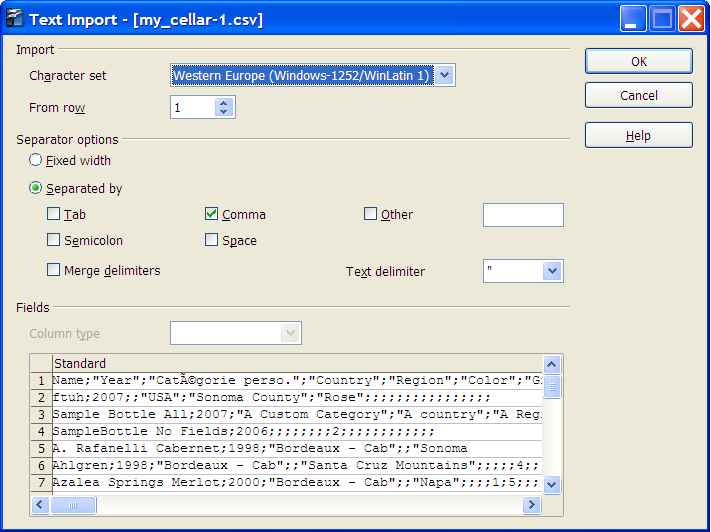Click preview row SampleBottle No Fields
The height and width of the screenshot is (532, 711).
tap(297, 431)
